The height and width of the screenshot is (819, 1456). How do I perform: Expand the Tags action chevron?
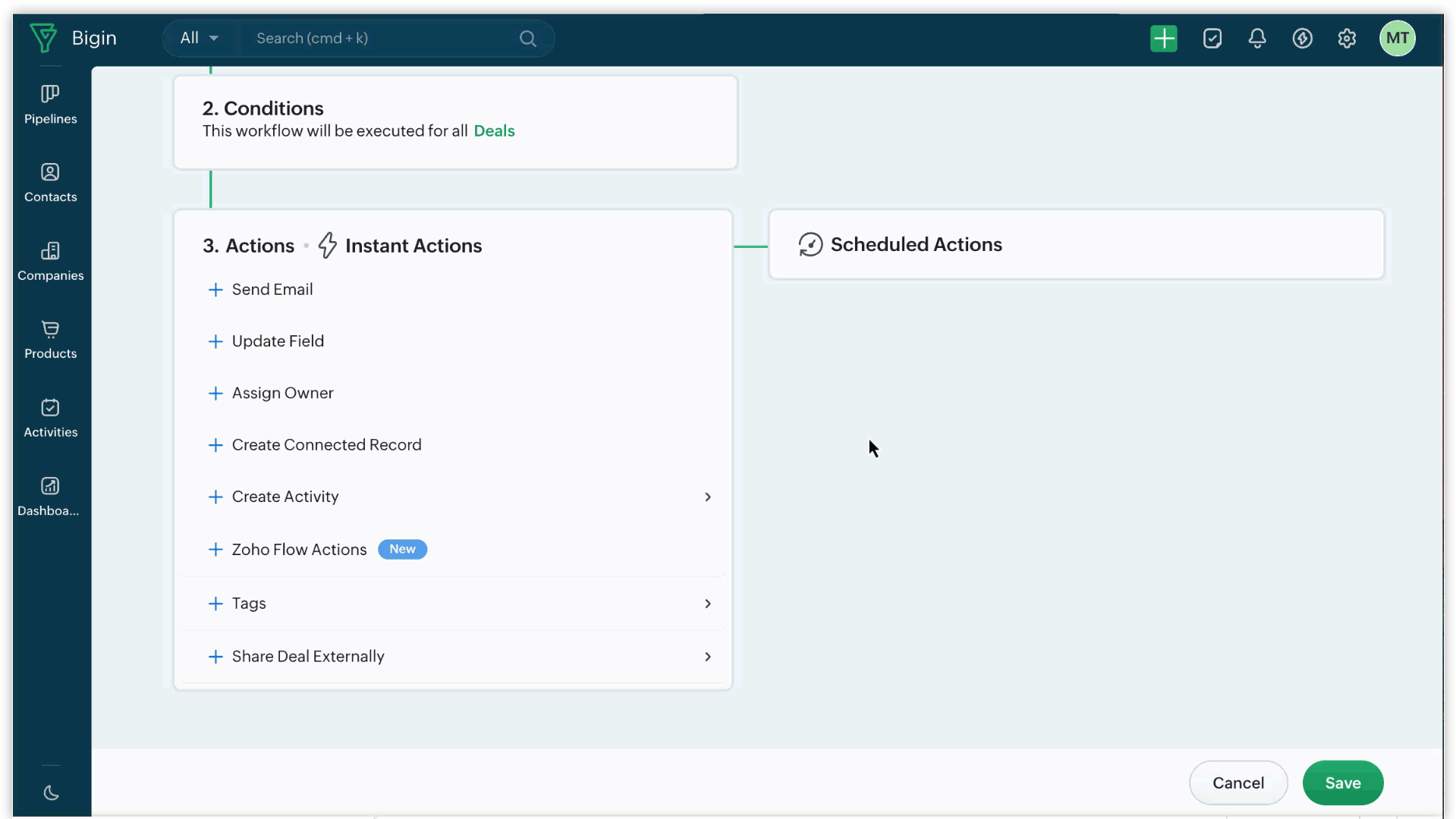(707, 604)
